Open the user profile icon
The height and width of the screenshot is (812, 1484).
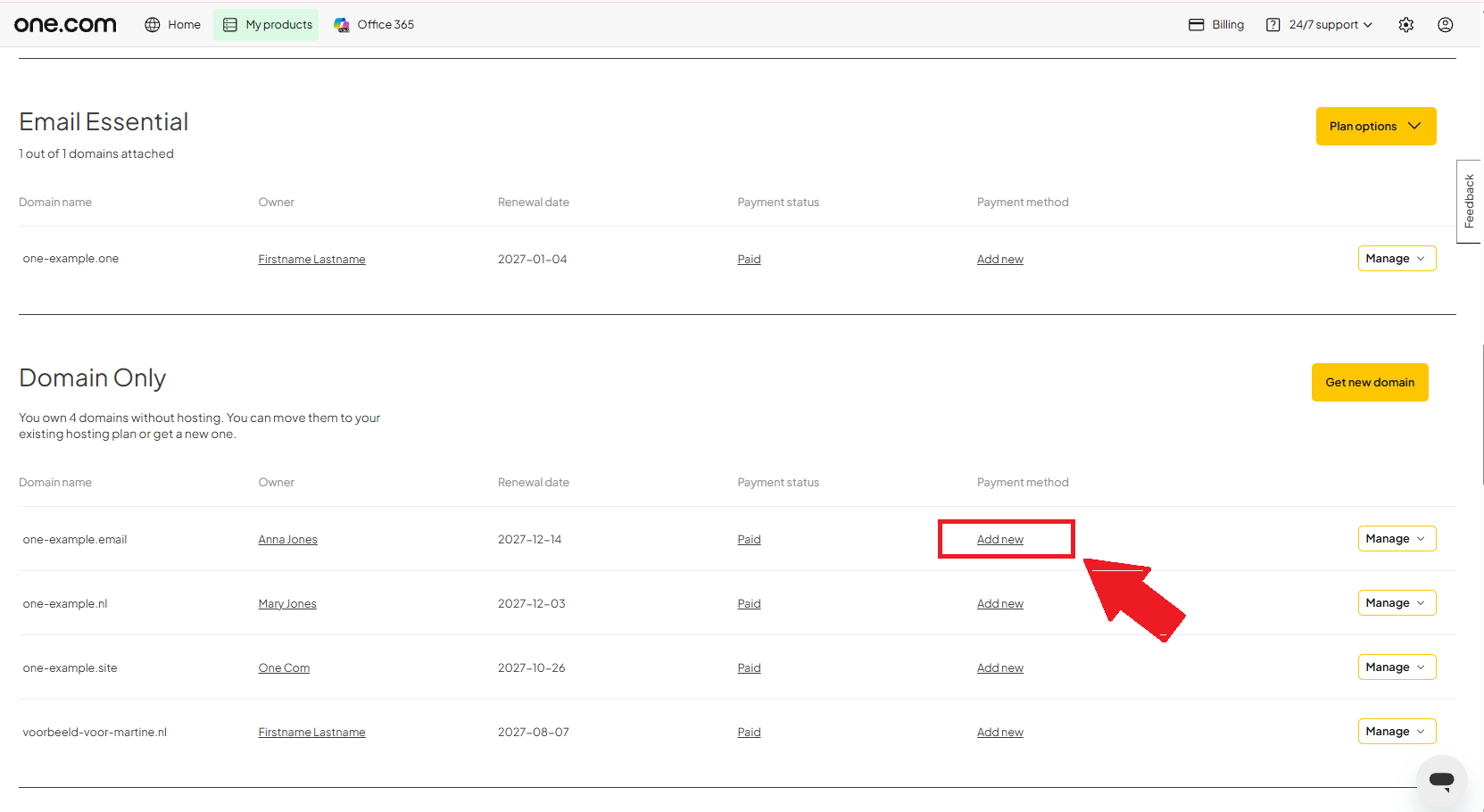click(x=1446, y=25)
